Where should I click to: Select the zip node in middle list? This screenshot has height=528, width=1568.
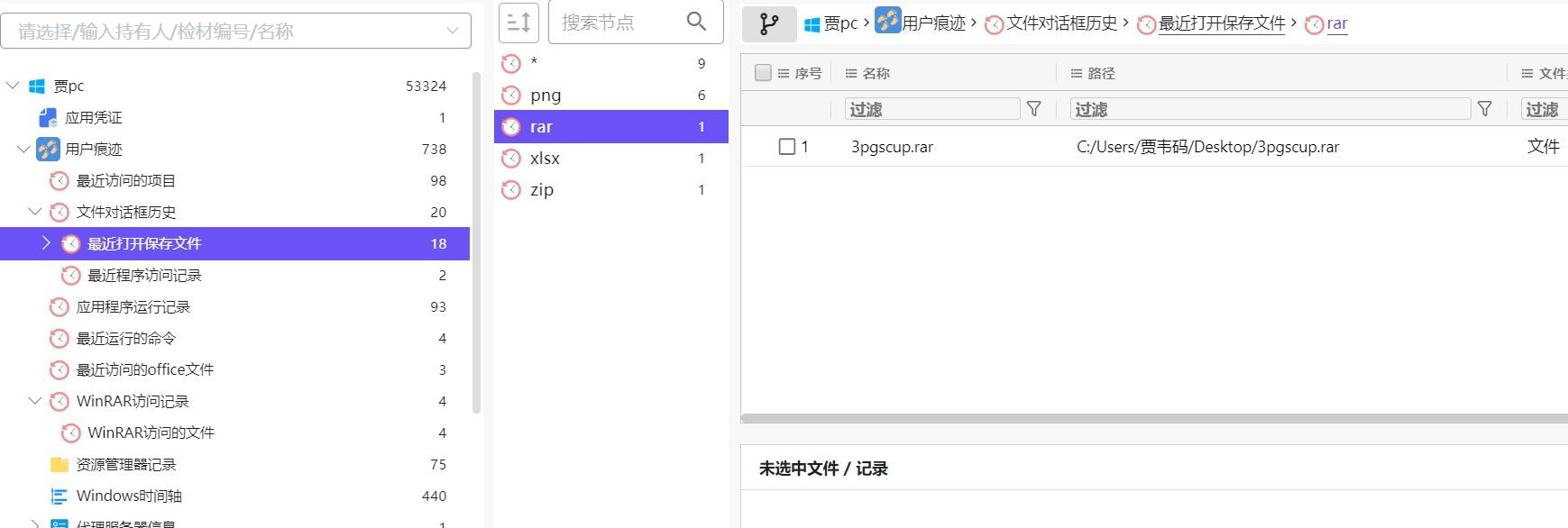611,189
